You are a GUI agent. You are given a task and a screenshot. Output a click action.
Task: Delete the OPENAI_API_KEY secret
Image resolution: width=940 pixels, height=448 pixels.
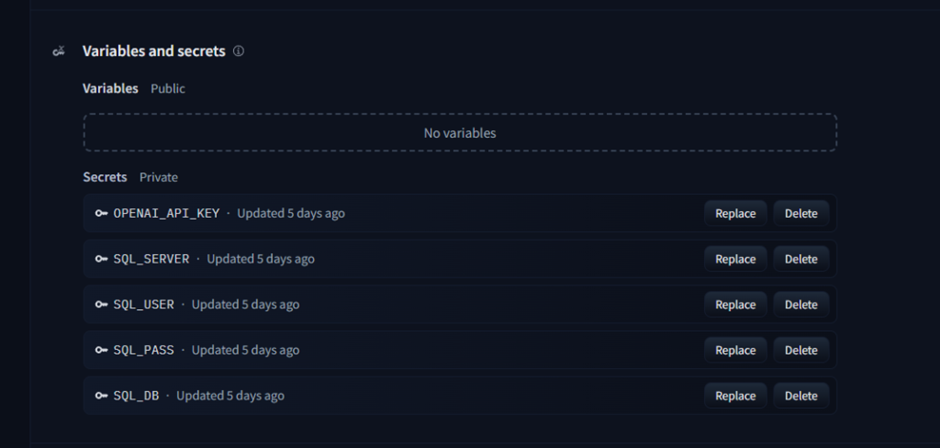[801, 214]
